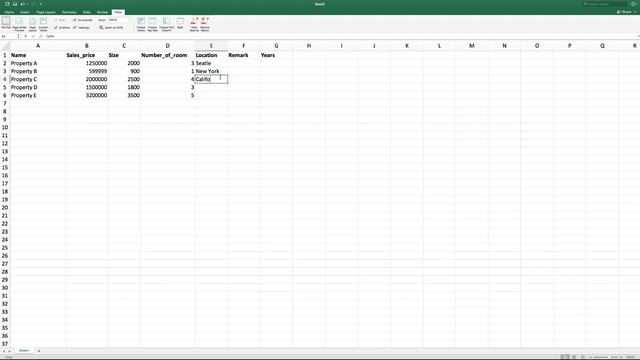Confirm the formula bar entry (checkmark)
640x360 pixels.
point(33,36)
